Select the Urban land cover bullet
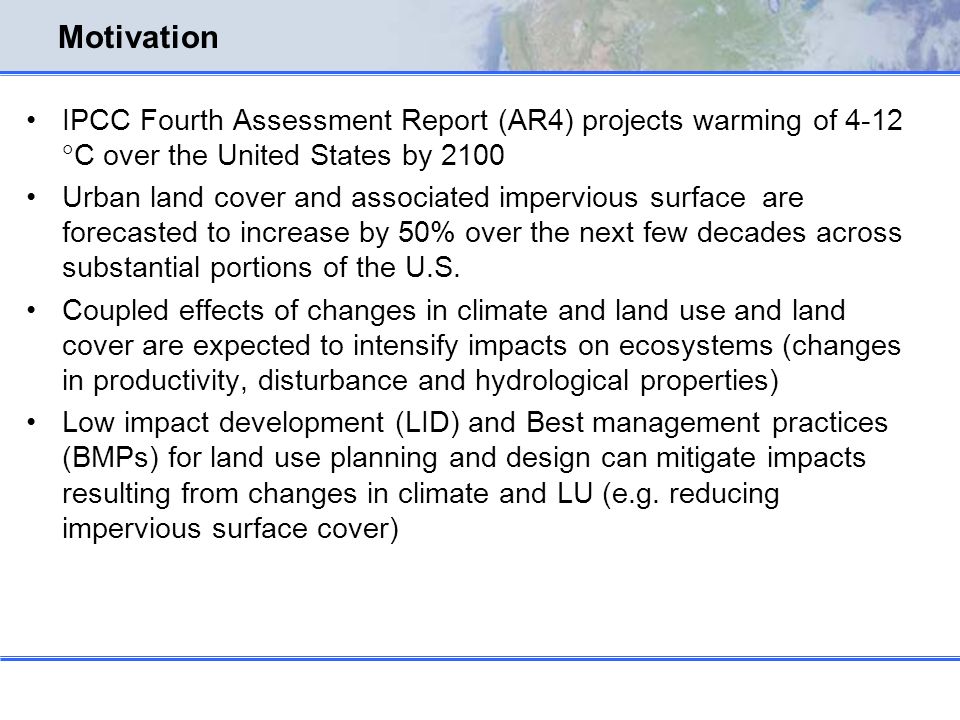 coord(482,233)
